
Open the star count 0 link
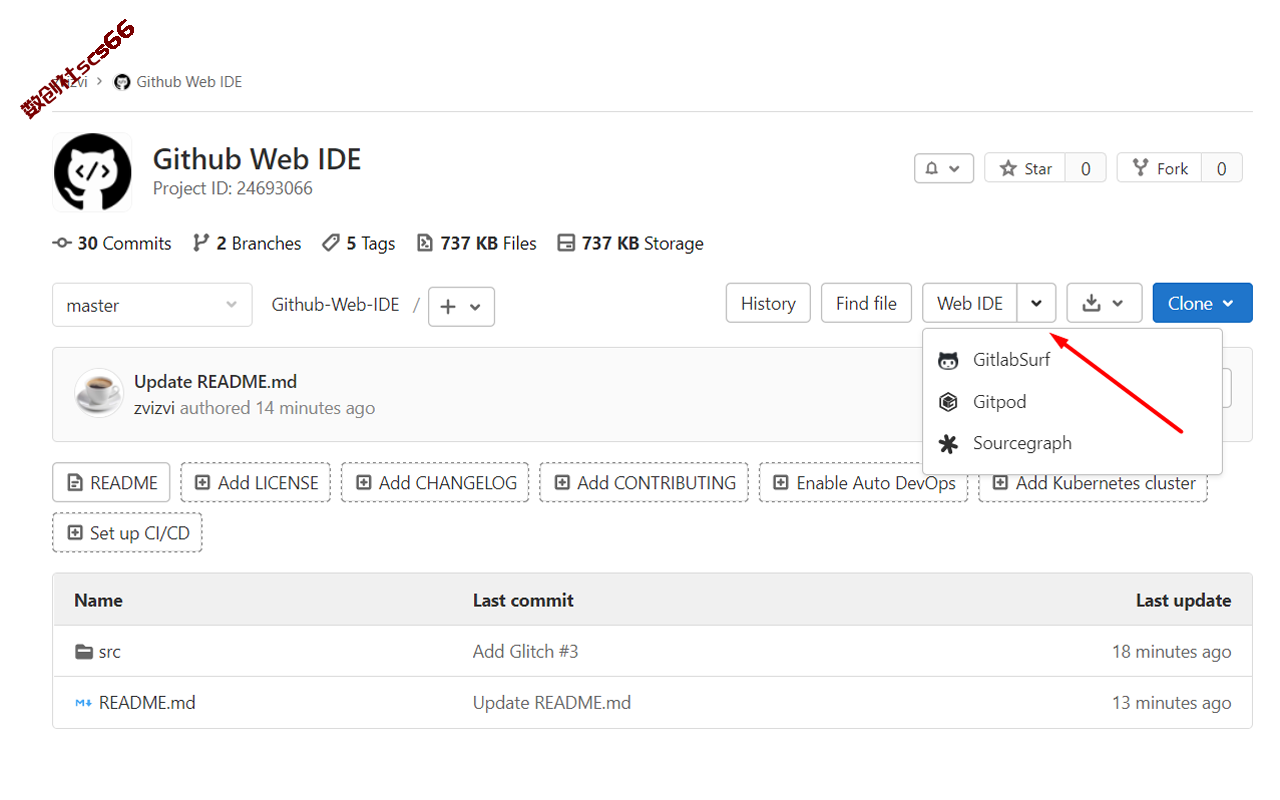(1086, 168)
